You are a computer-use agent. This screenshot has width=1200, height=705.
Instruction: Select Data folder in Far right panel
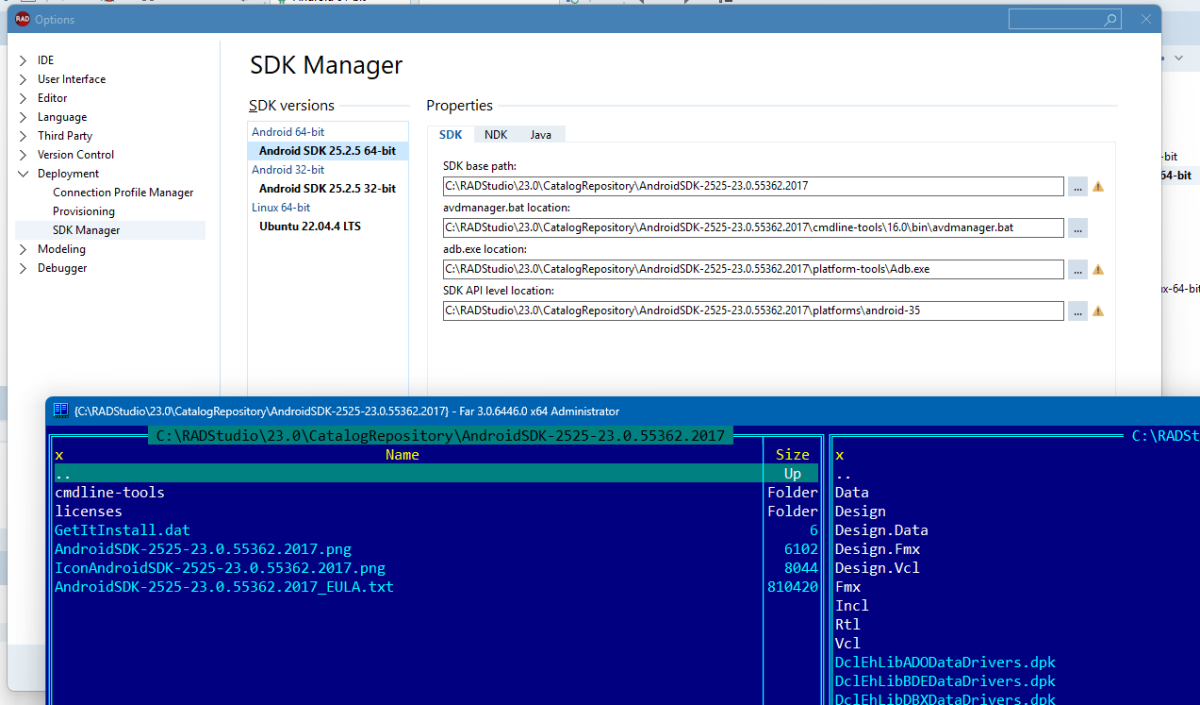point(852,493)
